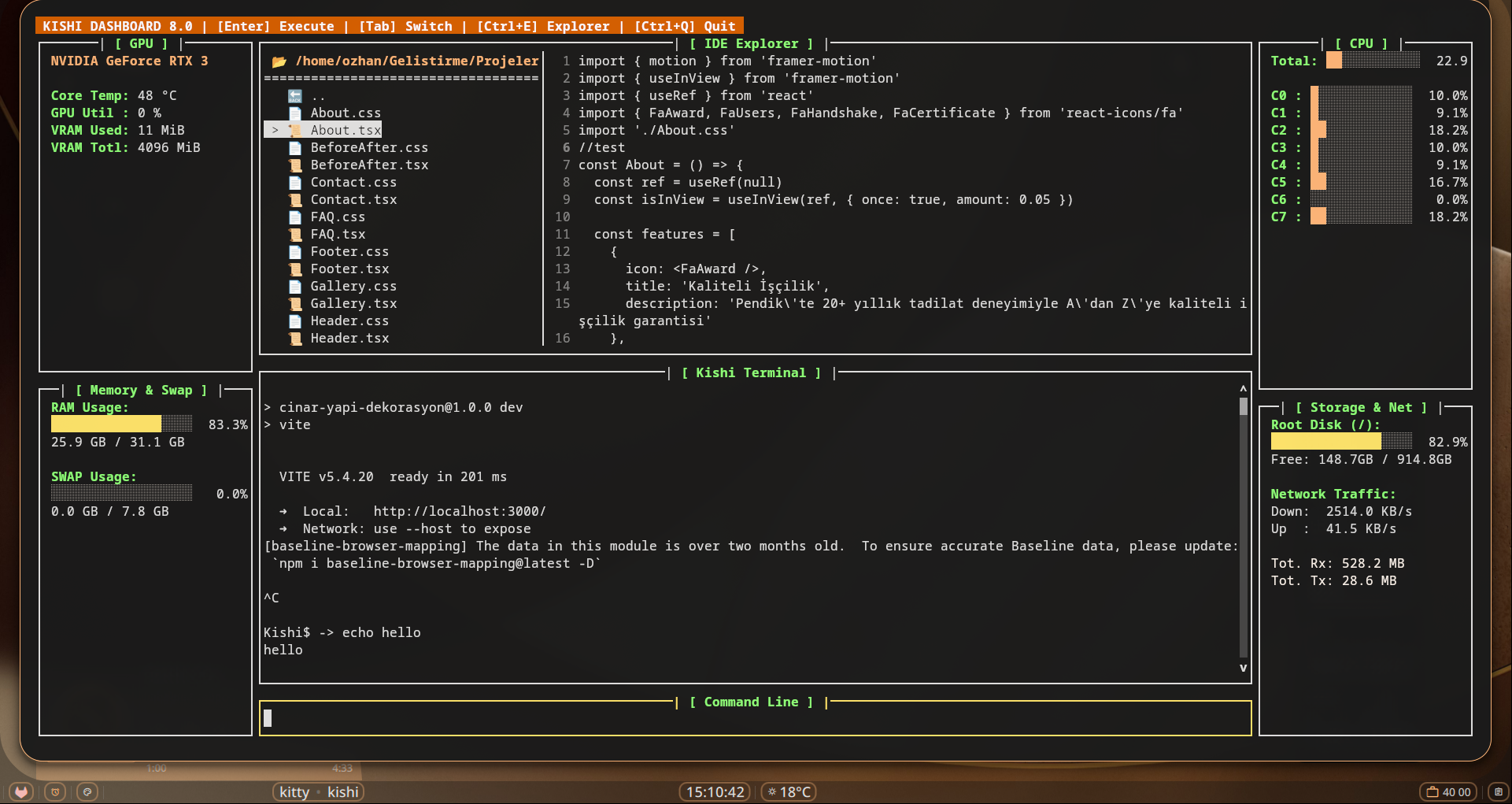
Task: Click the selection arrow beside About.tsx
Action: [275, 131]
